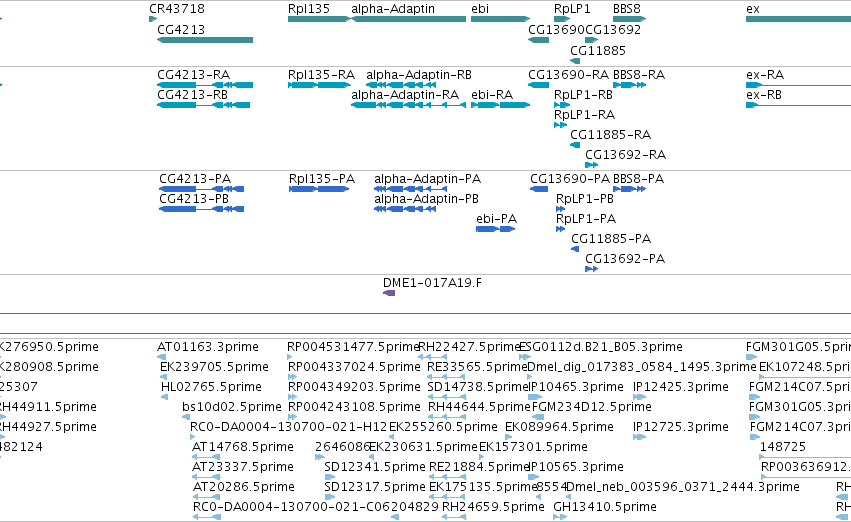
Task: Click the BBS8-PA protein label
Action: point(638,179)
